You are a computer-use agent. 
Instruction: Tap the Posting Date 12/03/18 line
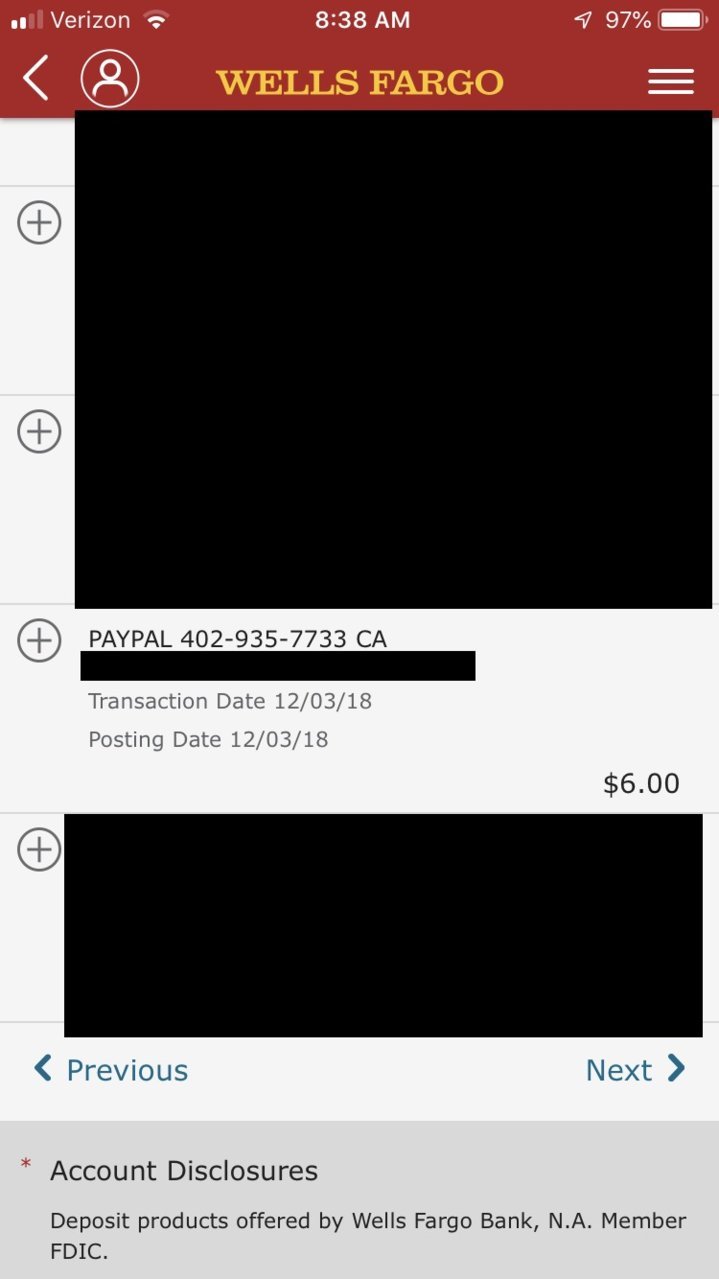tap(208, 740)
